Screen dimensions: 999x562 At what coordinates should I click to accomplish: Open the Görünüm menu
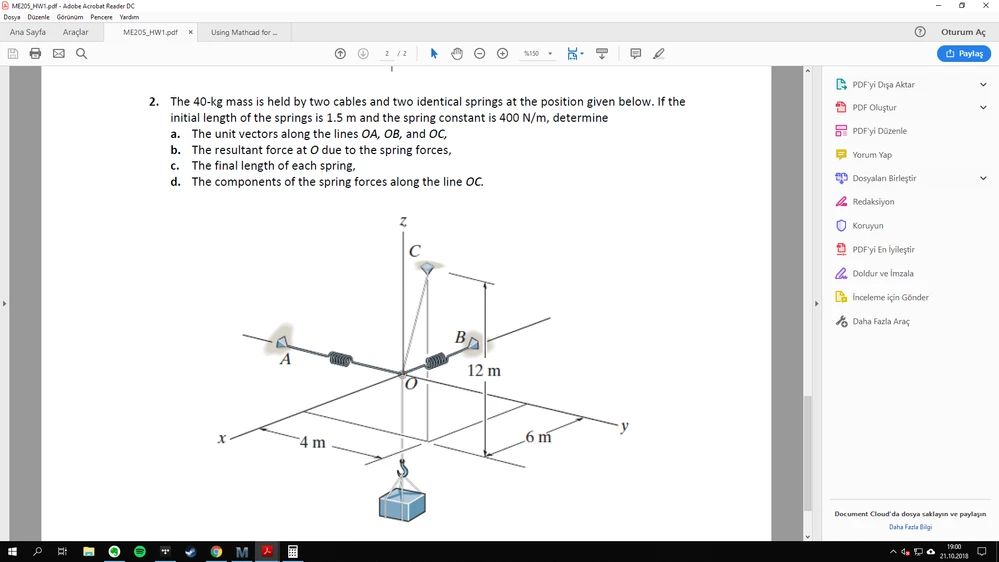(x=69, y=17)
